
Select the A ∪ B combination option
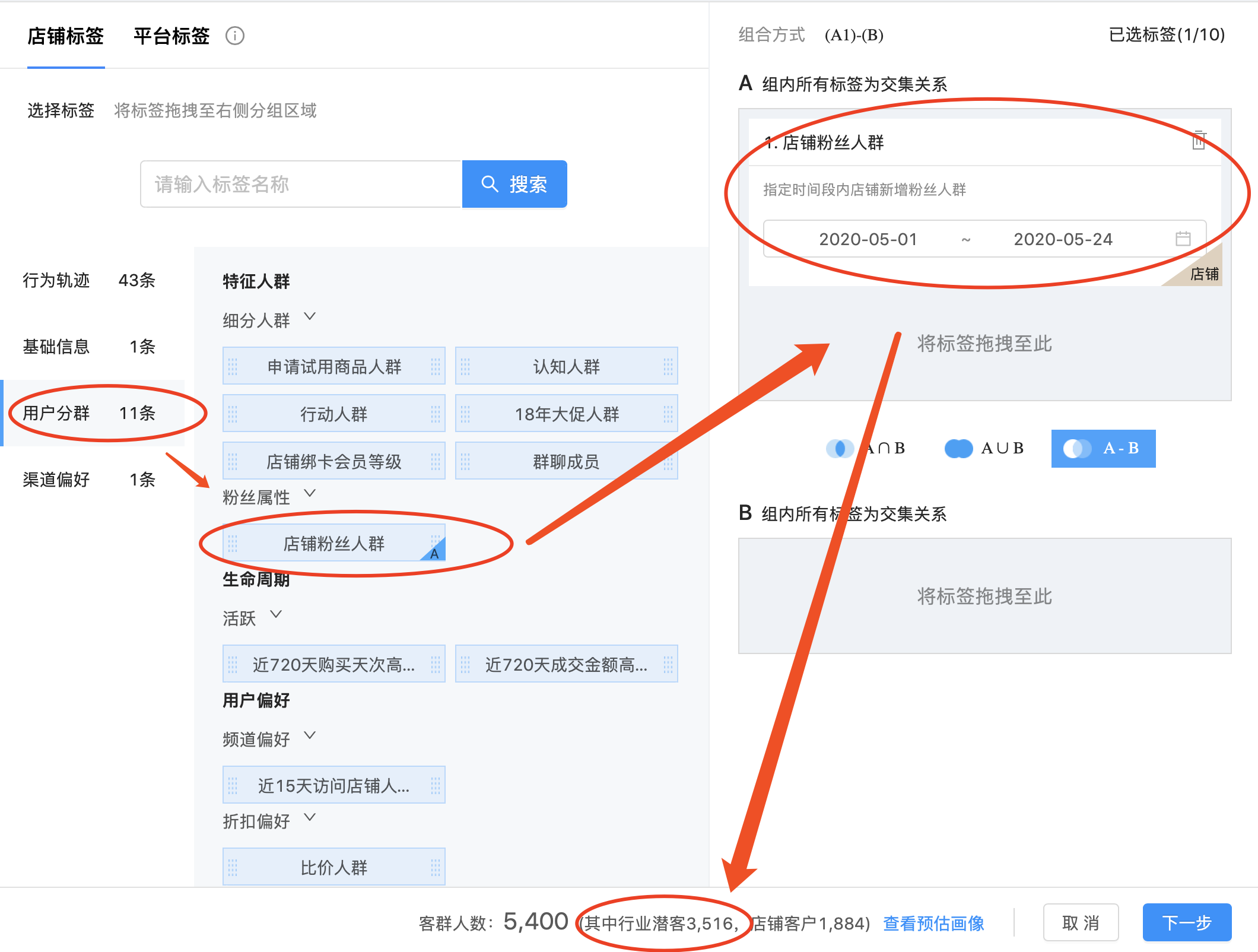1002,448
